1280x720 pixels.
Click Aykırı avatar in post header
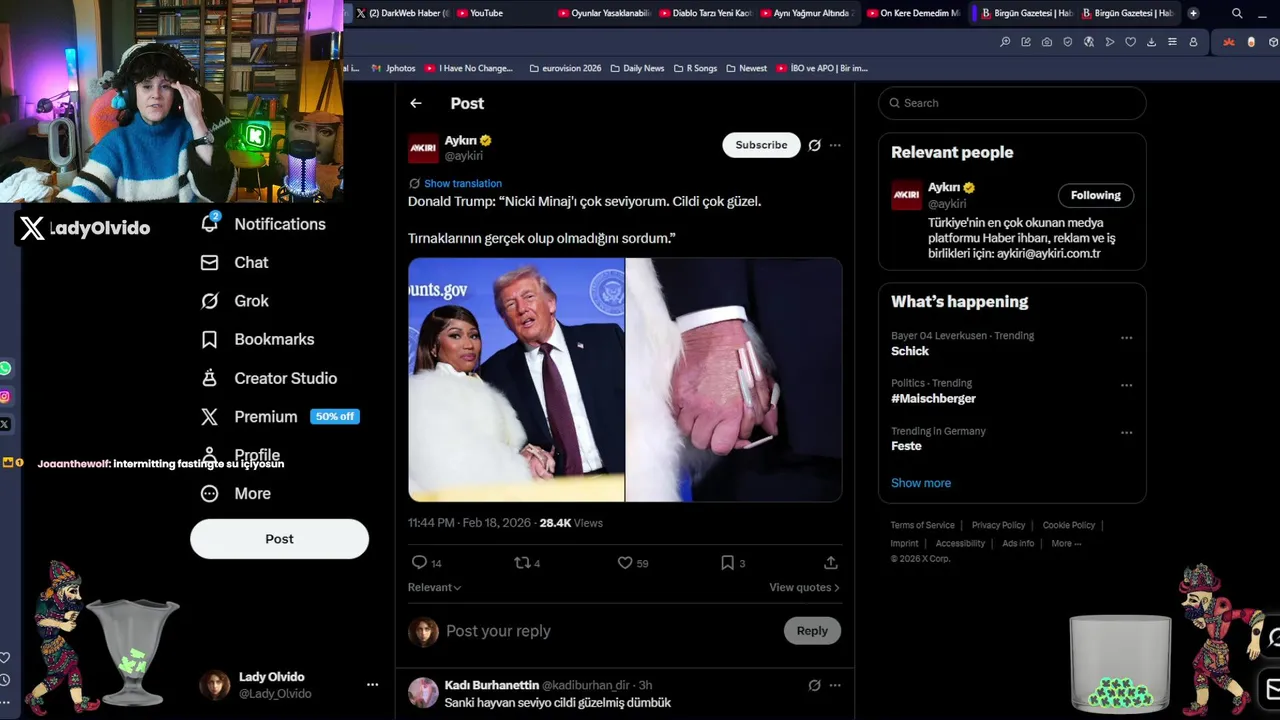pos(423,148)
